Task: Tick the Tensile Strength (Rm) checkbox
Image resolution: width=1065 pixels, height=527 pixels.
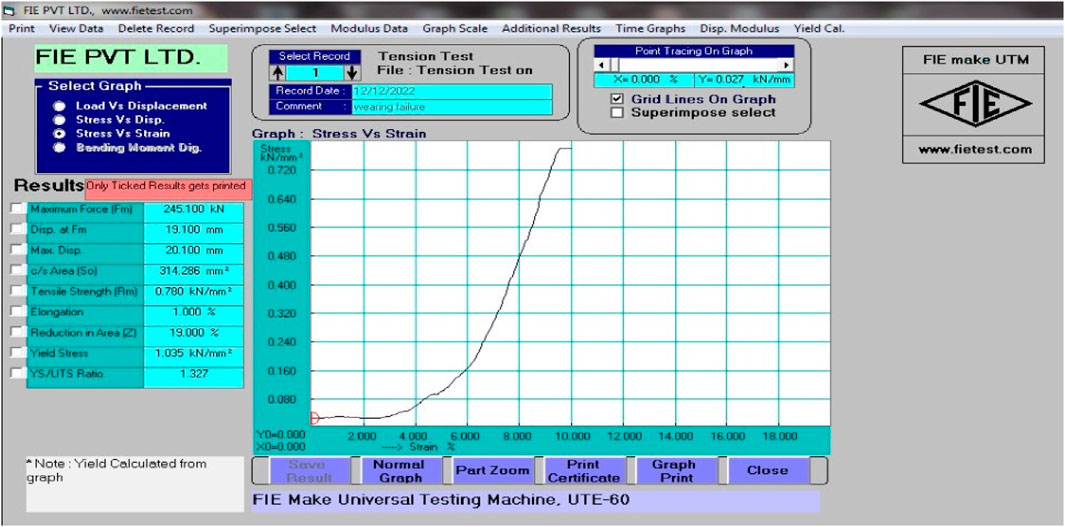Action: [17, 291]
